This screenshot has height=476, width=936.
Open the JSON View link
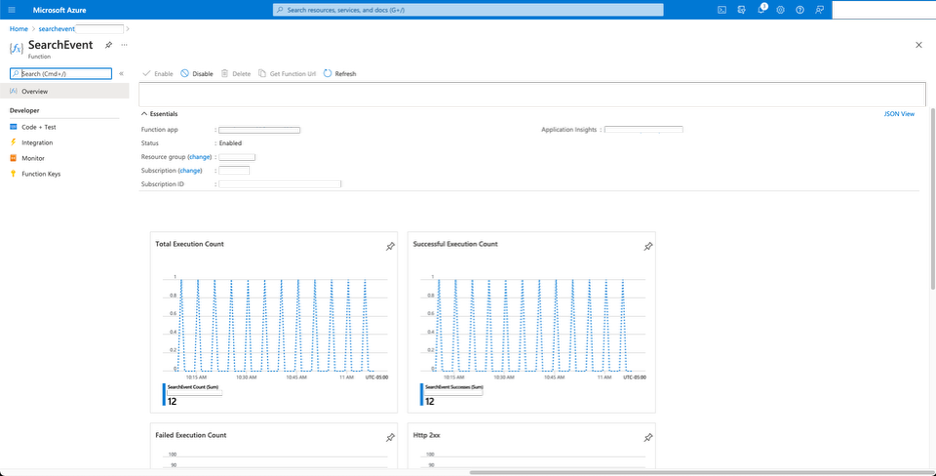tap(899, 113)
